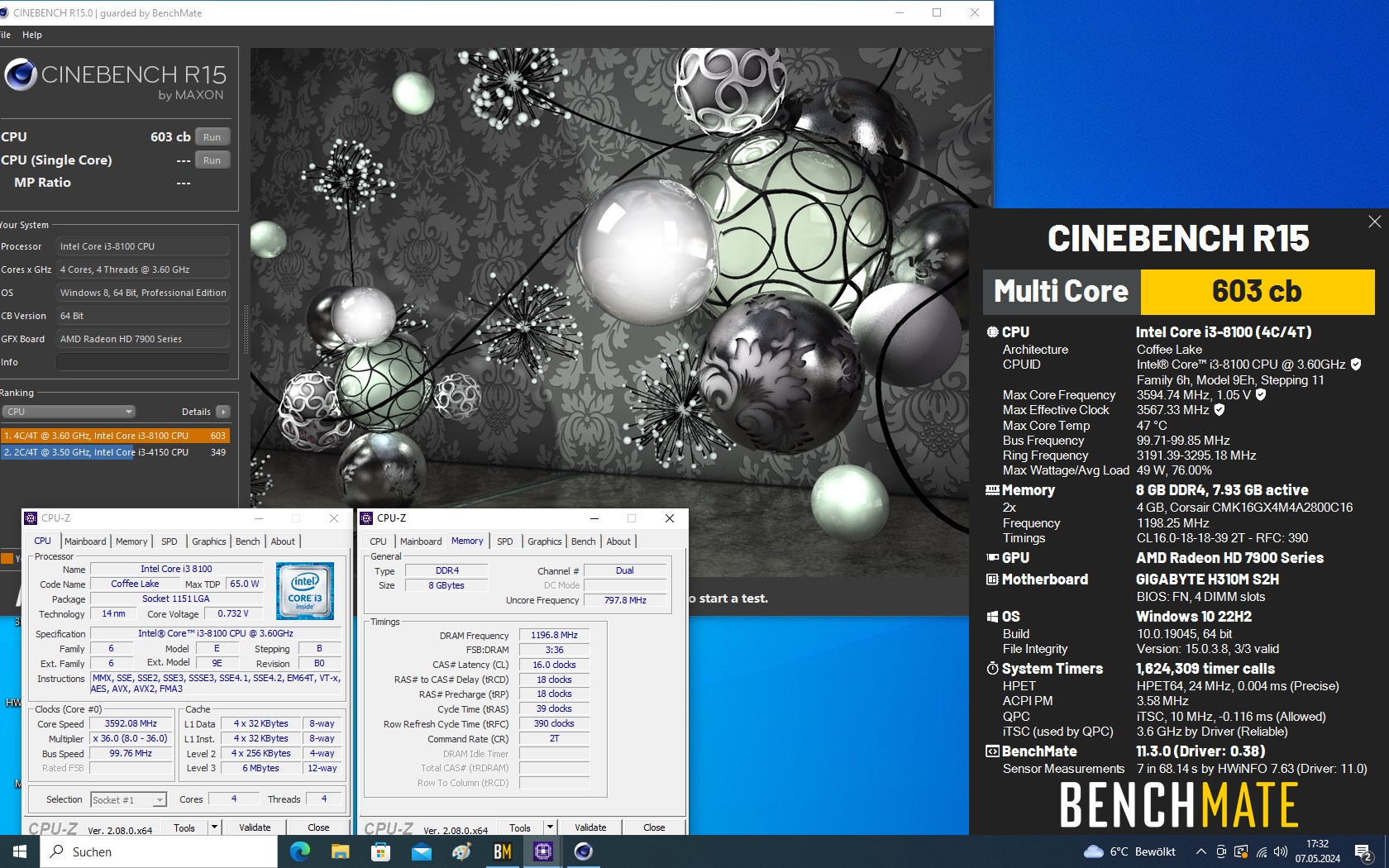Click the Suchen taskbar search box
Viewport: 1389px width, 868px height.
click(x=159, y=851)
